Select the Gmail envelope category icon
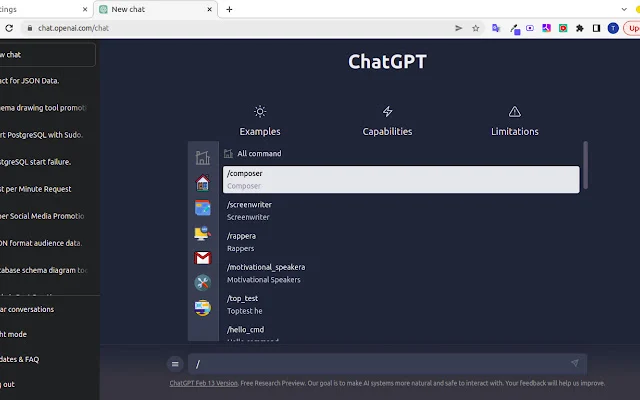 (203, 258)
